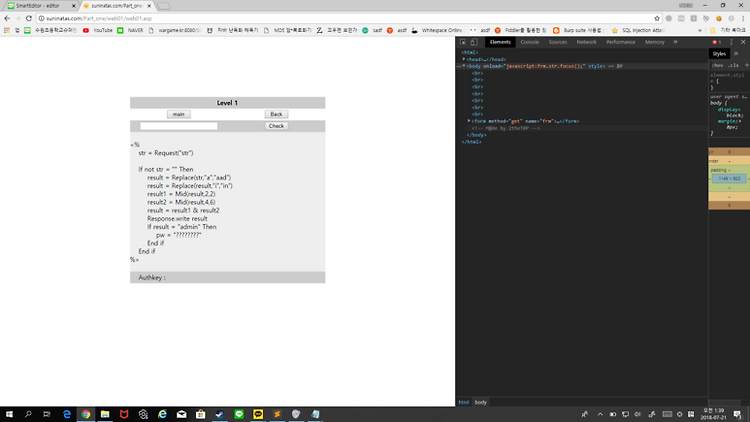Open the Windows Start menu

9,414
